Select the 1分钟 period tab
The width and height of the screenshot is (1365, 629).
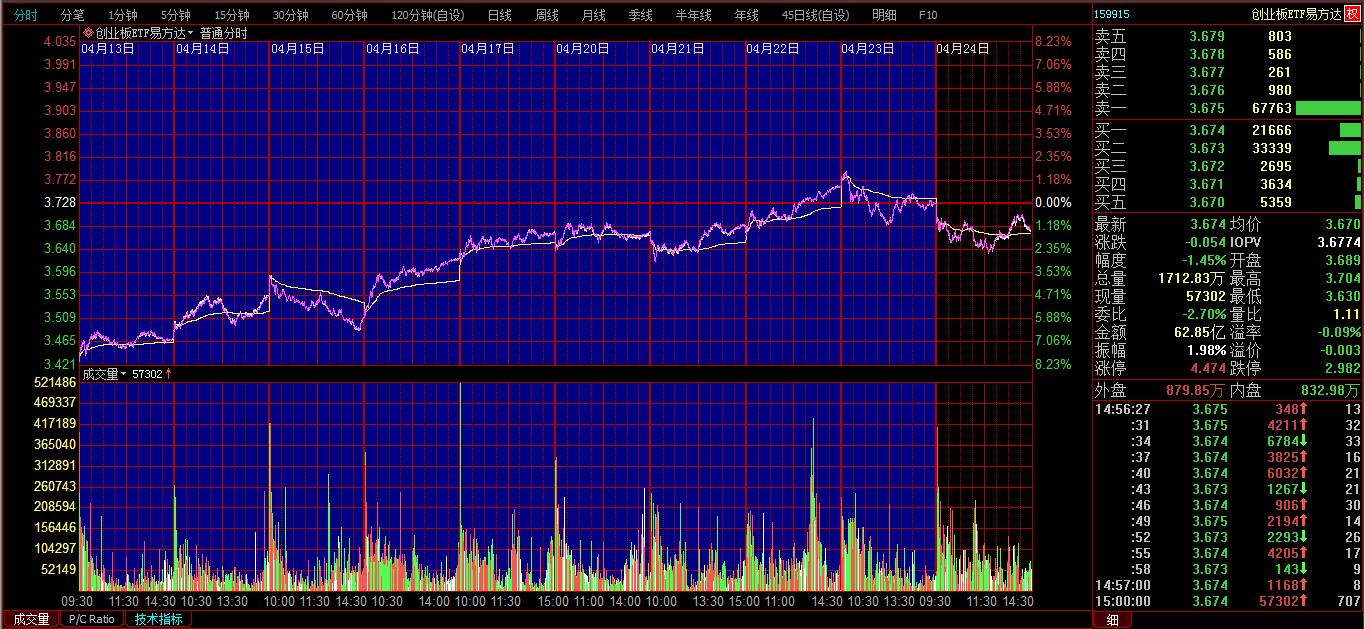click(x=123, y=15)
